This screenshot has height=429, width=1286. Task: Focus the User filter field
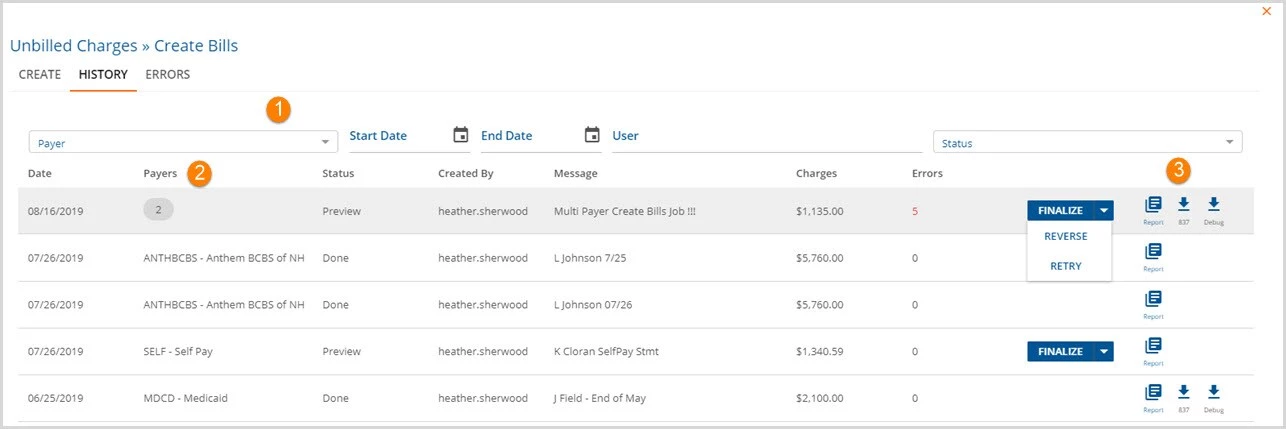click(x=767, y=136)
